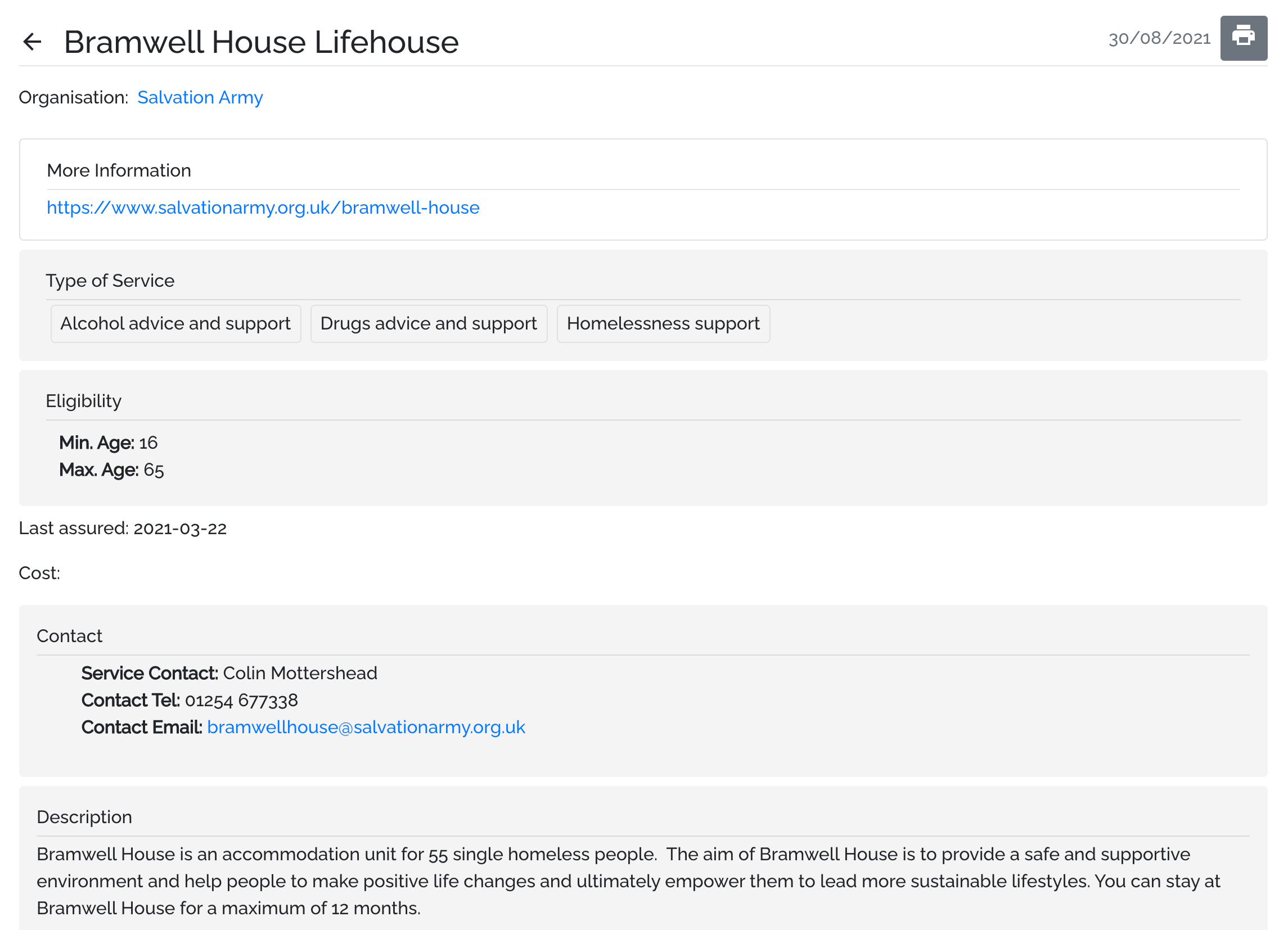
Task: Click the Bramwell House description paragraph
Action: tap(628, 881)
